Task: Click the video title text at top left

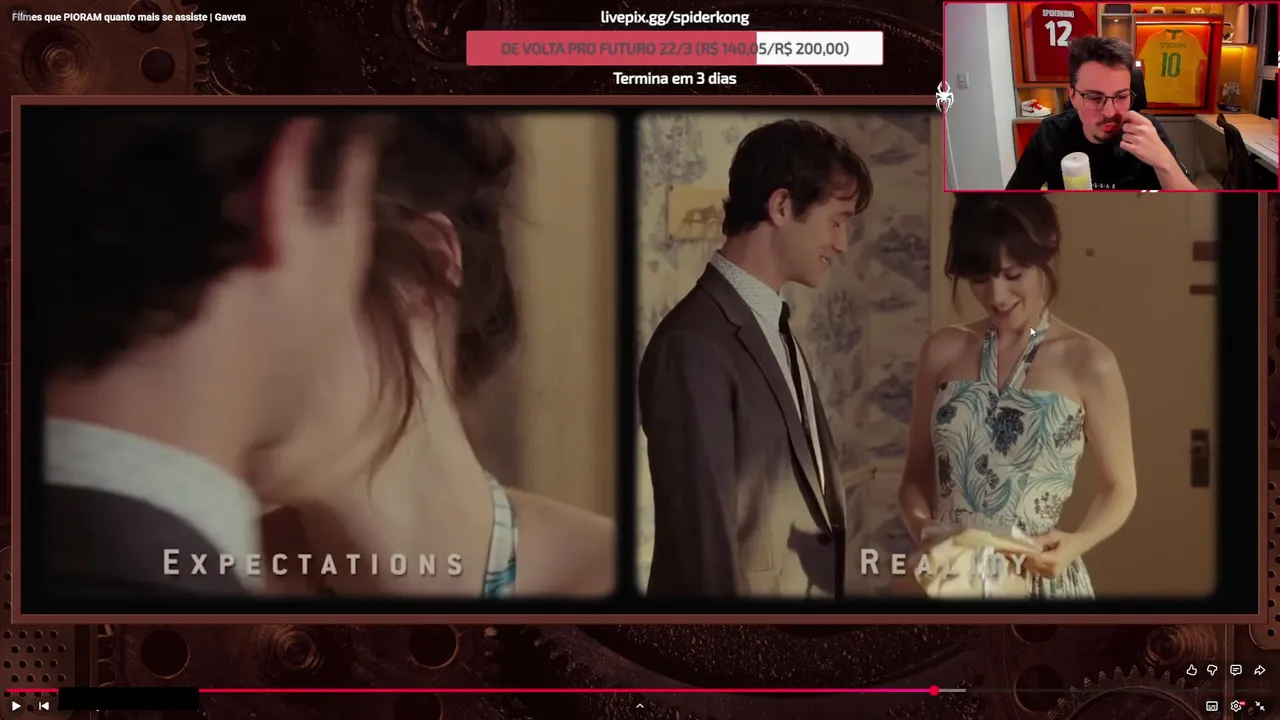Action: (x=129, y=17)
